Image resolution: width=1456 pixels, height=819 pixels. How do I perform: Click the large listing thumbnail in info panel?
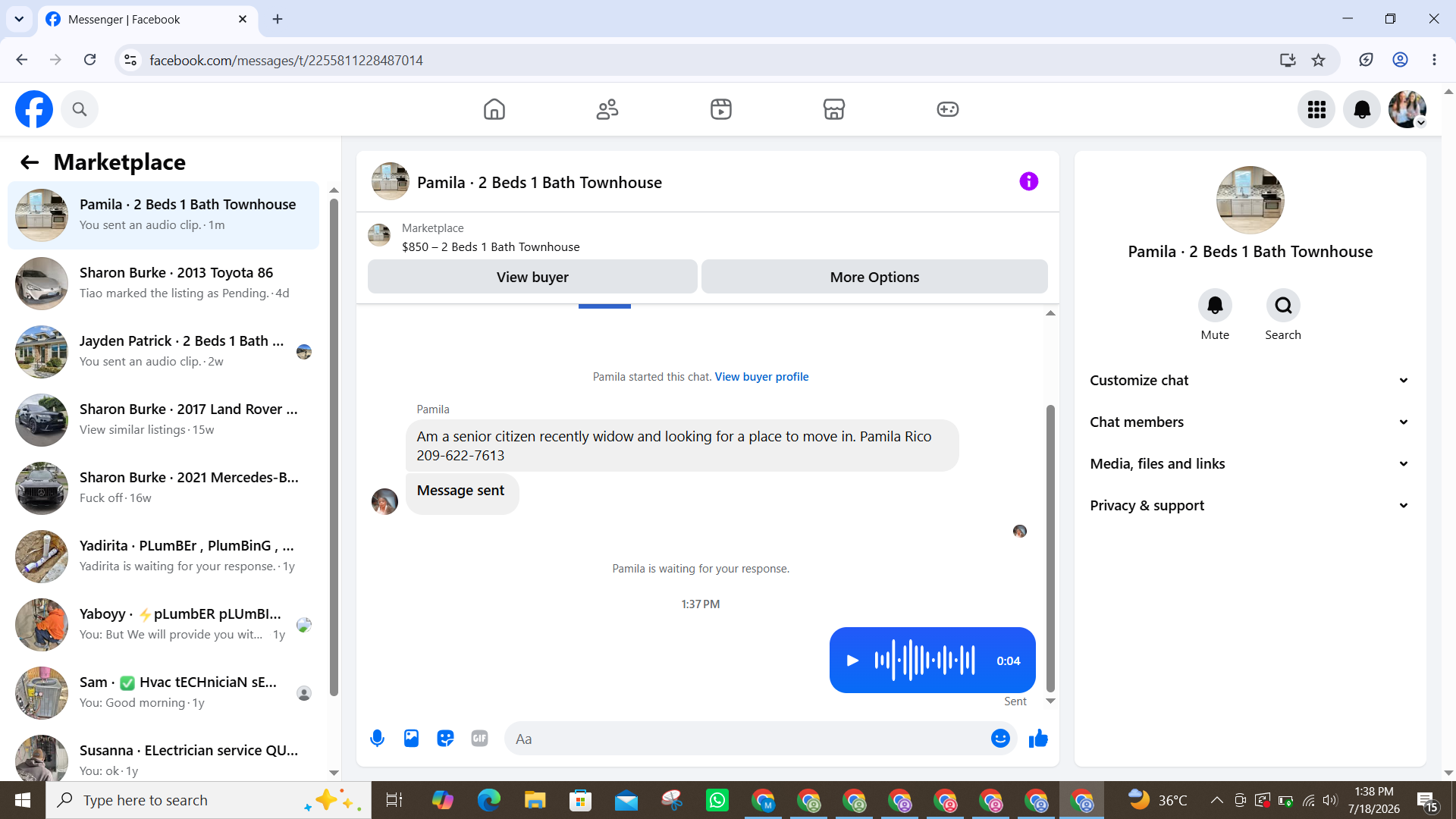click(1250, 200)
